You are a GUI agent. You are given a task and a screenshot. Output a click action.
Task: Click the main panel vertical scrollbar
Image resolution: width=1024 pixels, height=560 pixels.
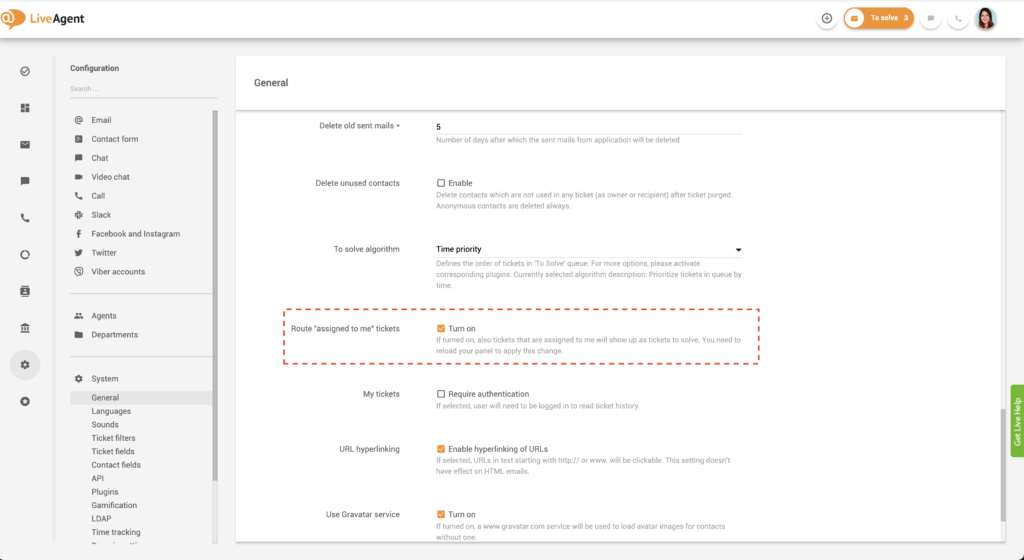(x=1003, y=464)
